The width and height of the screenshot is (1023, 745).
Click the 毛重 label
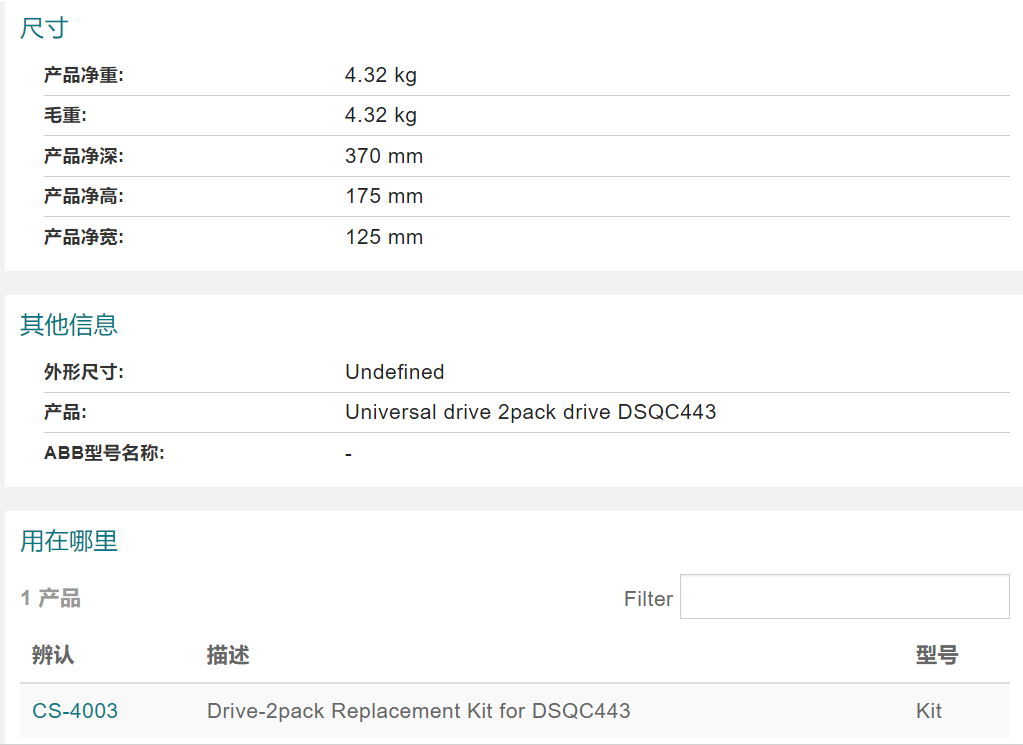click(x=65, y=115)
